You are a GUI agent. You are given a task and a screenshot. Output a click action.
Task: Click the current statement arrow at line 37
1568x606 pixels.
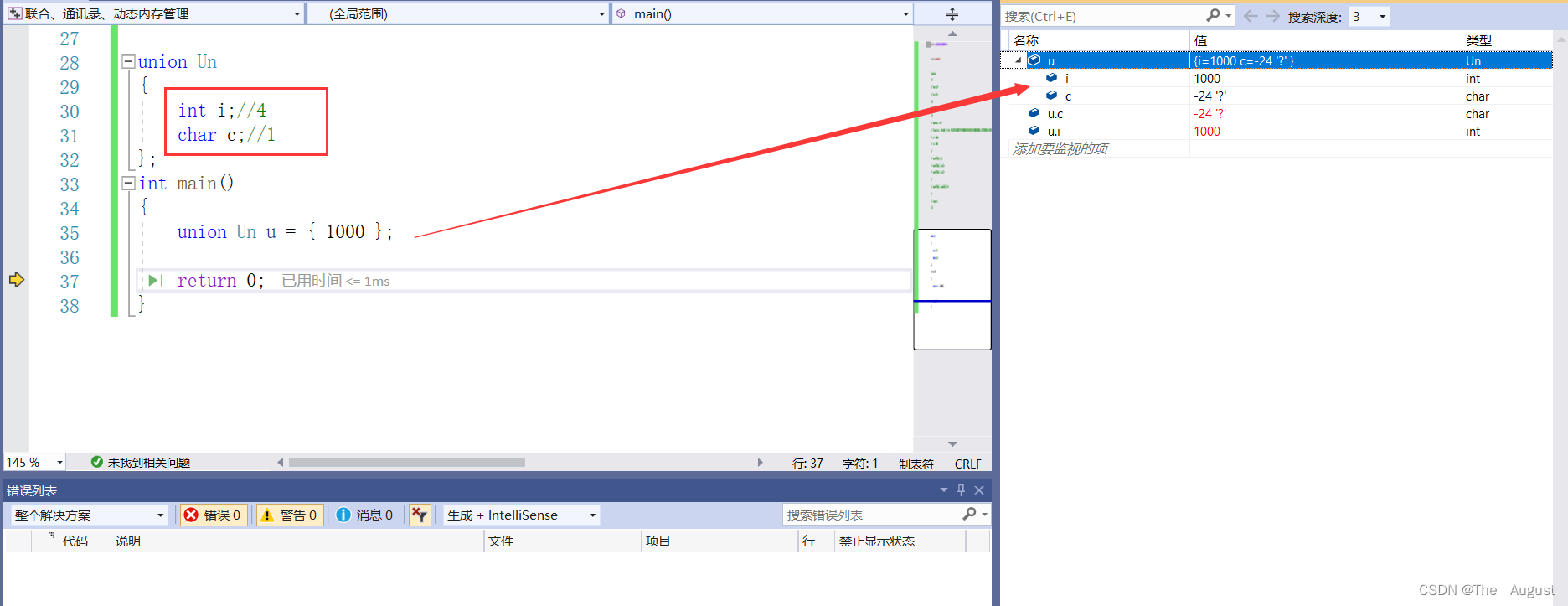click(x=17, y=280)
